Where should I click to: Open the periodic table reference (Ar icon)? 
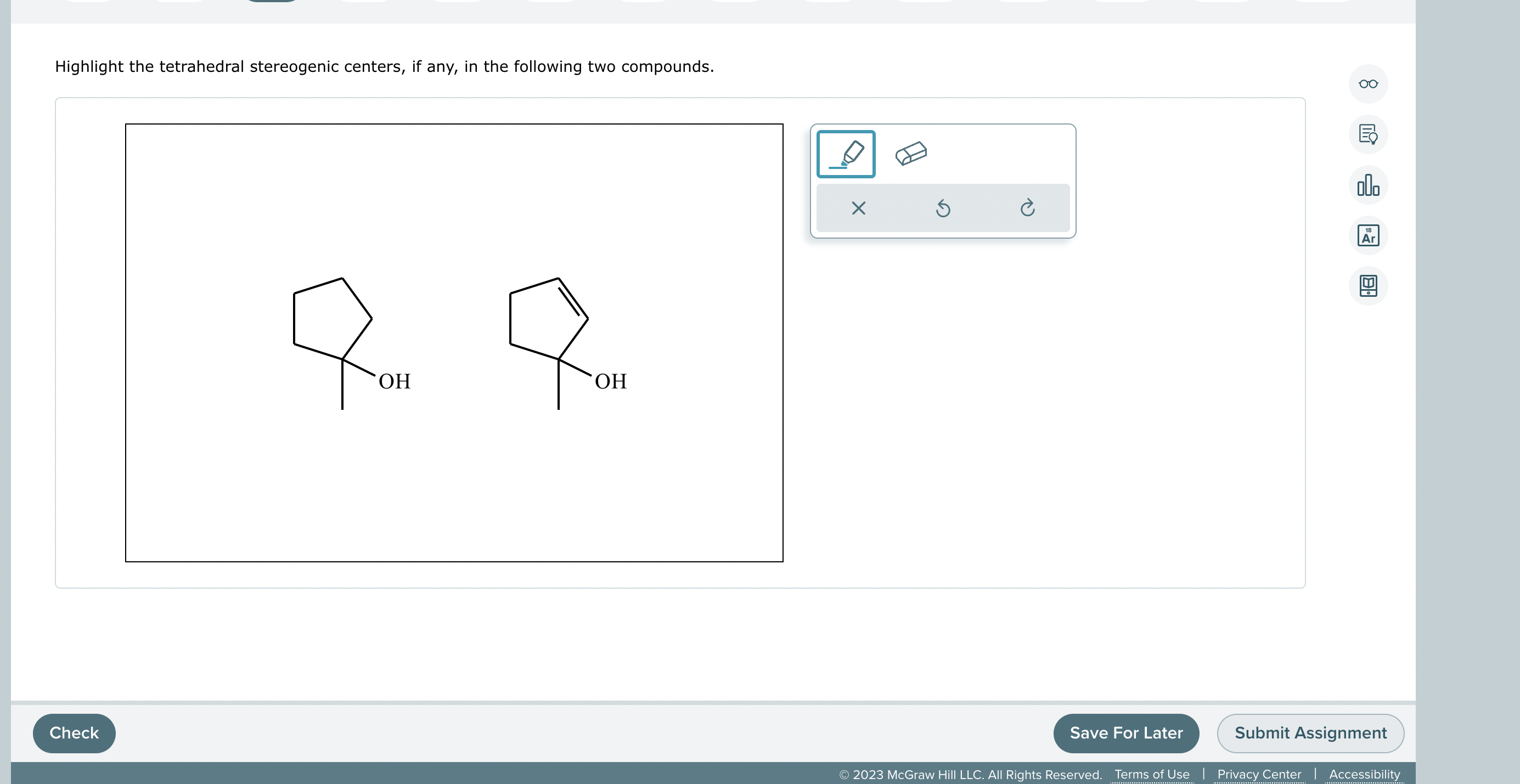pos(1368,235)
